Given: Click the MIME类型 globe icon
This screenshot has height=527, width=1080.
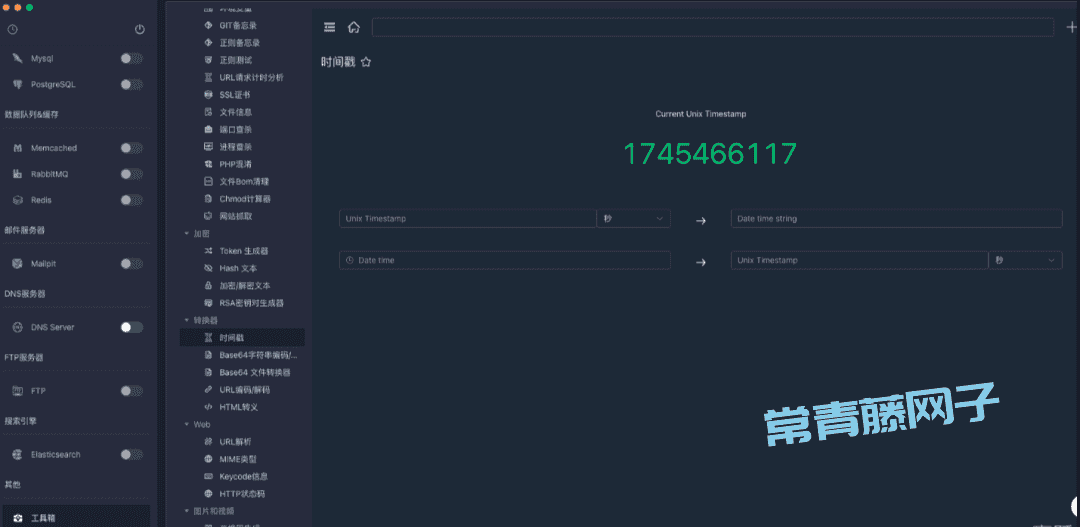Looking at the screenshot, I should tap(208, 459).
